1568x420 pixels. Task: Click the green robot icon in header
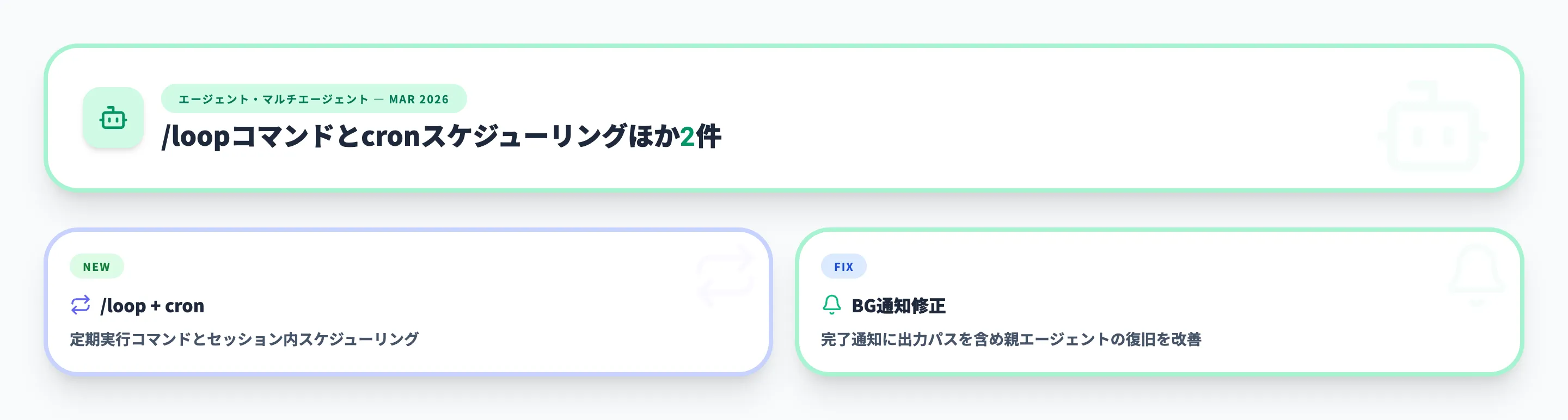(x=113, y=118)
